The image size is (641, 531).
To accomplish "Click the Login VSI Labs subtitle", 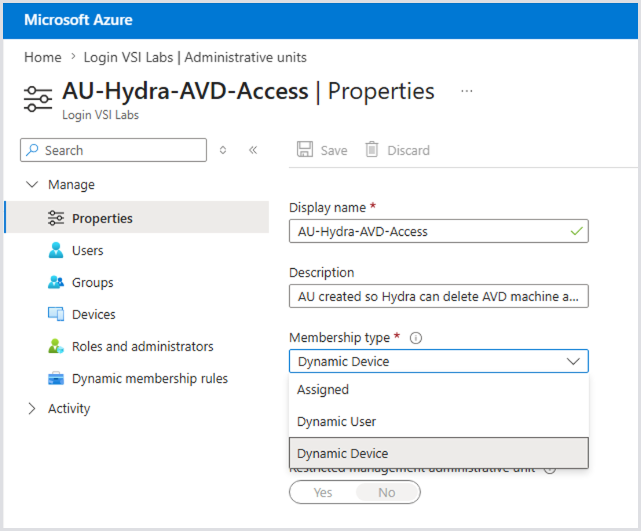I will tap(100, 115).
